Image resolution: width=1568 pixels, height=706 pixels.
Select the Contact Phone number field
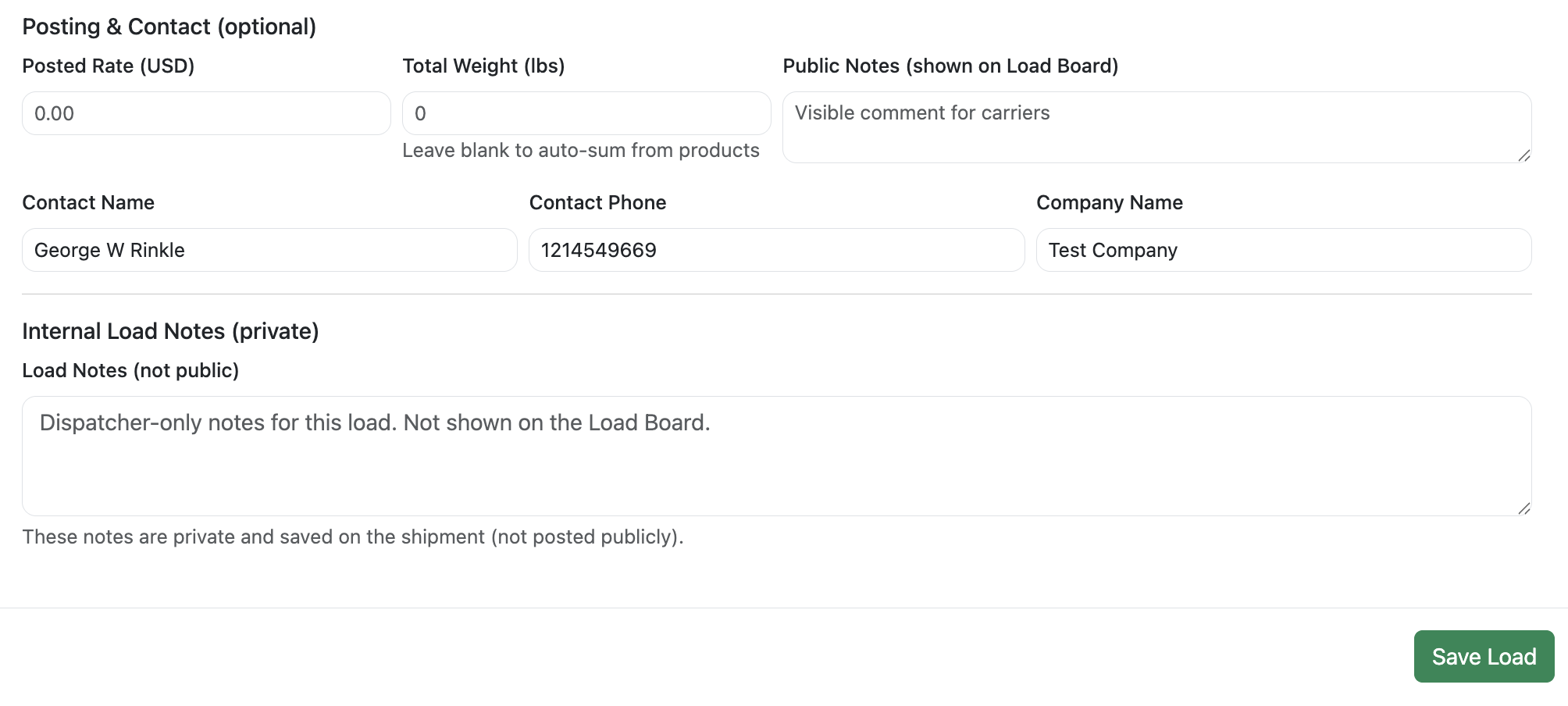tap(776, 250)
